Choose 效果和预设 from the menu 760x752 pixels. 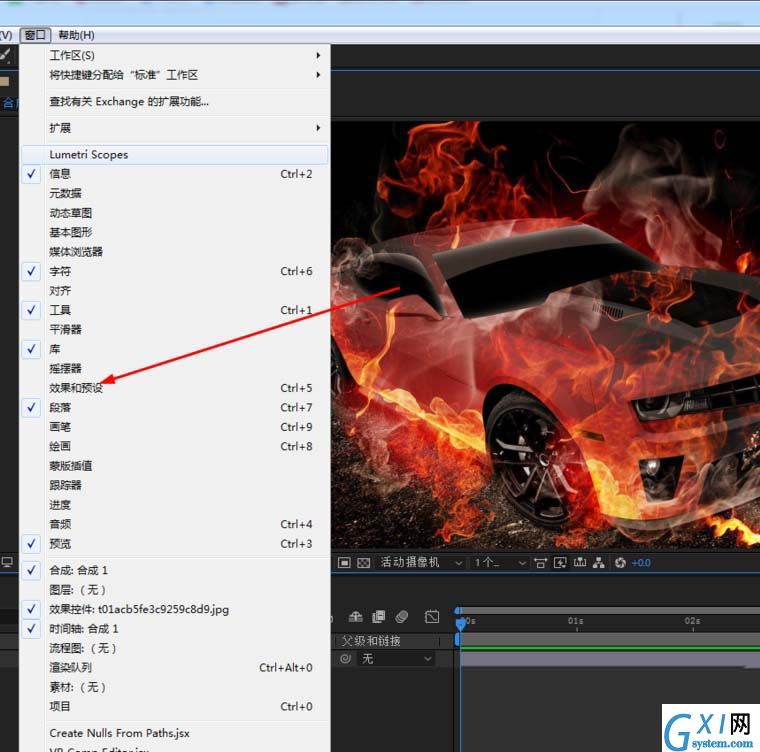click(x=174, y=388)
